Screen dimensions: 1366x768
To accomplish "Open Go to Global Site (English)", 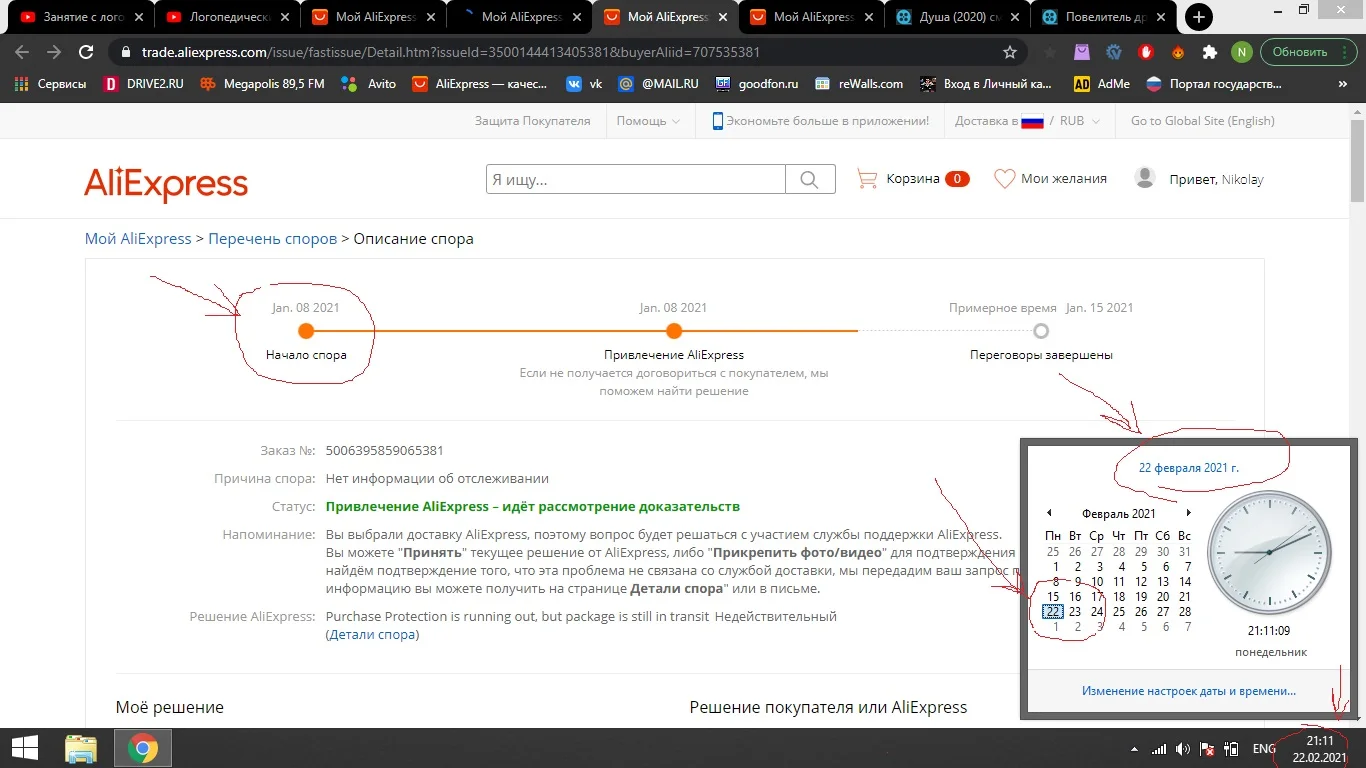I will [1202, 121].
